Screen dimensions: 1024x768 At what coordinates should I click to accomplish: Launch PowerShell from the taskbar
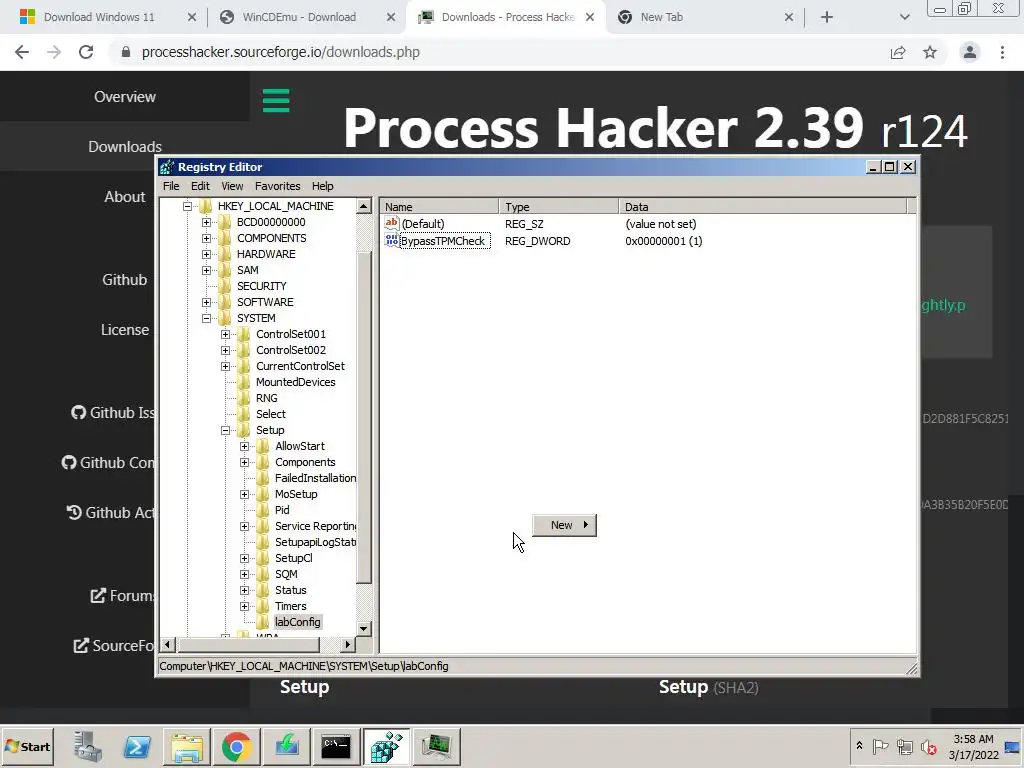(137, 746)
